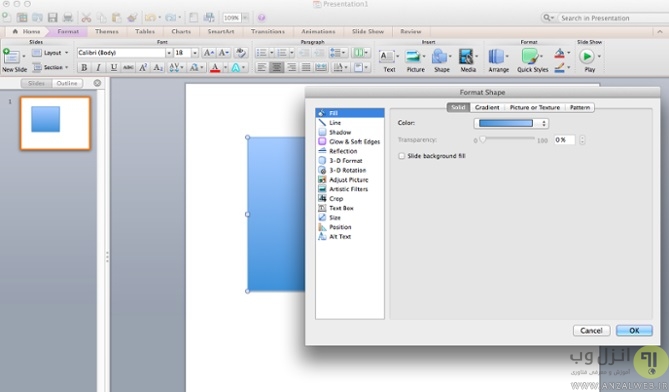Select Line in Format Shape list
669x392 pixels.
(x=350, y=123)
